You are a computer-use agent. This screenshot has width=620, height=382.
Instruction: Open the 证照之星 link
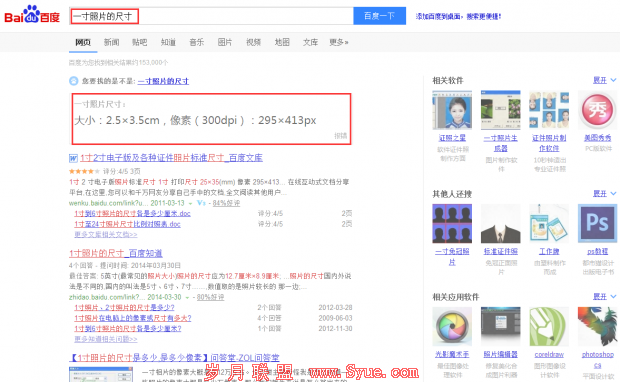(452, 138)
